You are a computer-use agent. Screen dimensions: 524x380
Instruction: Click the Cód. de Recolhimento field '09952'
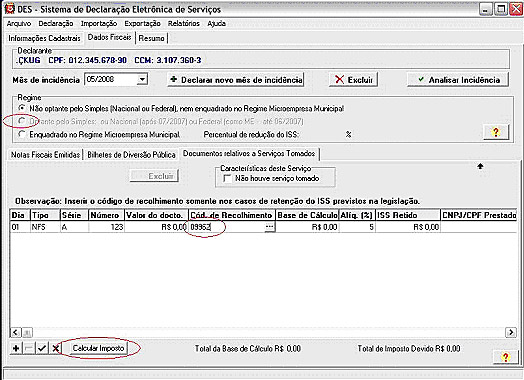[226, 227]
